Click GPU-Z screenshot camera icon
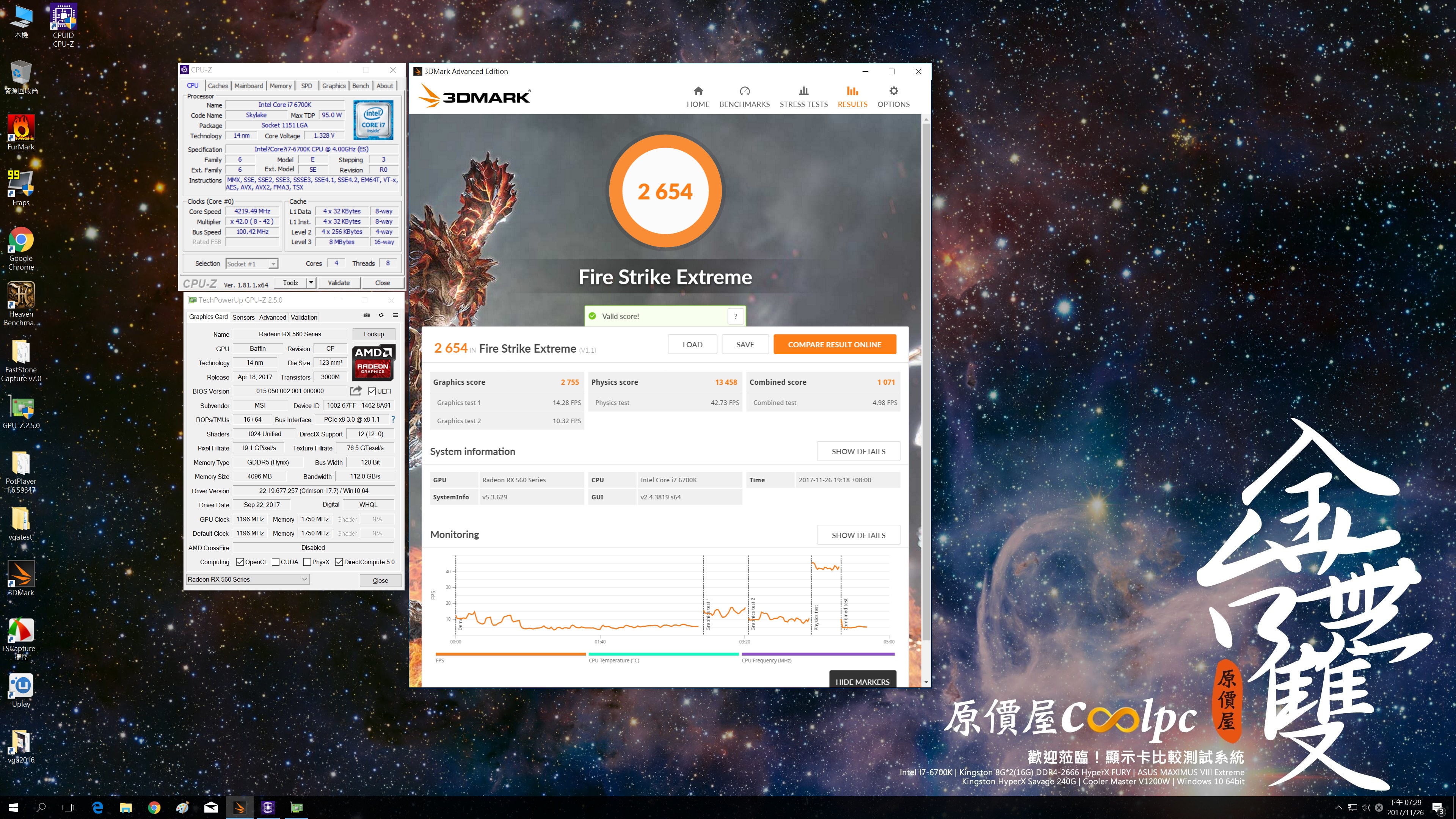 tap(366, 315)
